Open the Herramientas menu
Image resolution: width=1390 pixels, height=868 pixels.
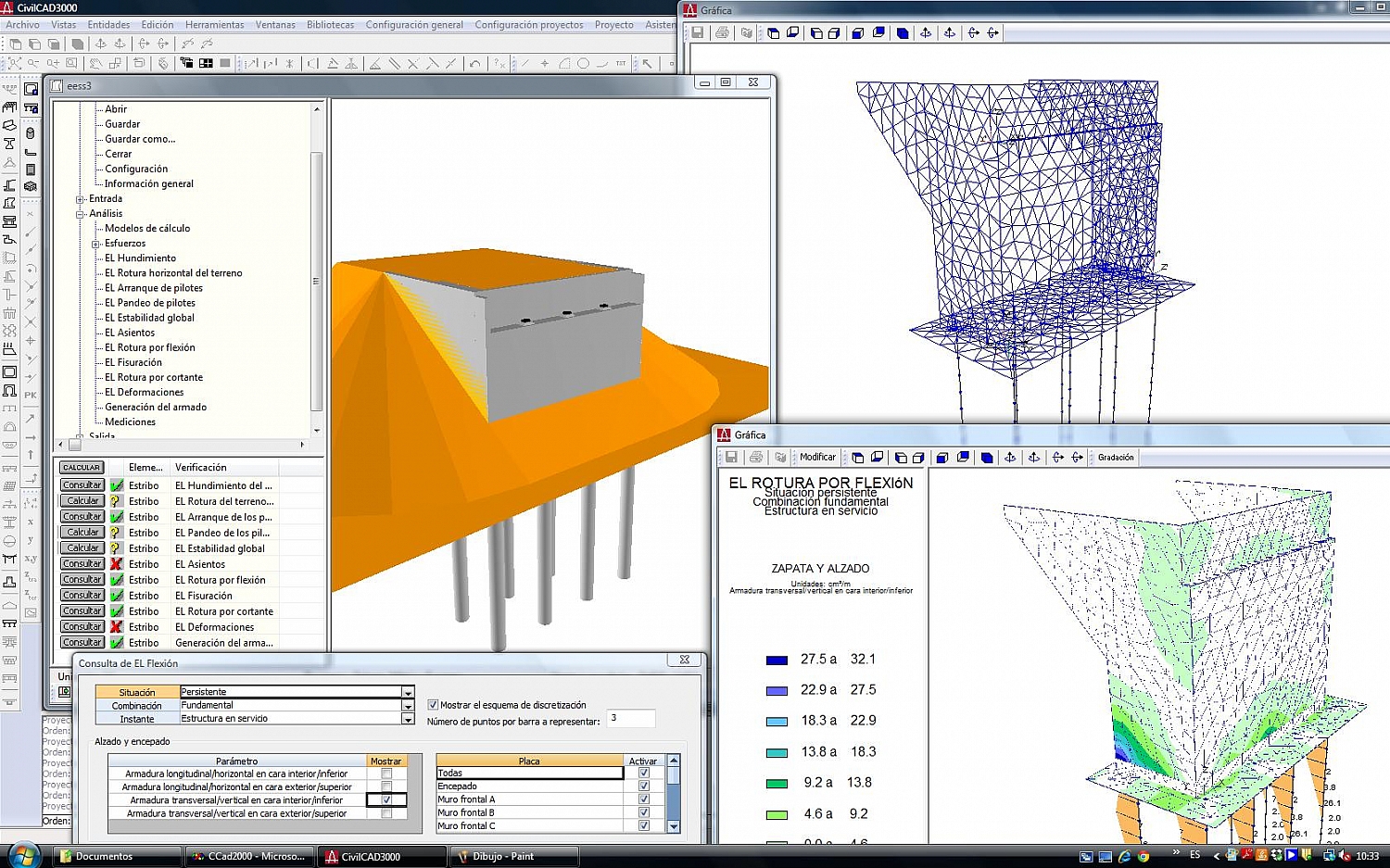214,25
